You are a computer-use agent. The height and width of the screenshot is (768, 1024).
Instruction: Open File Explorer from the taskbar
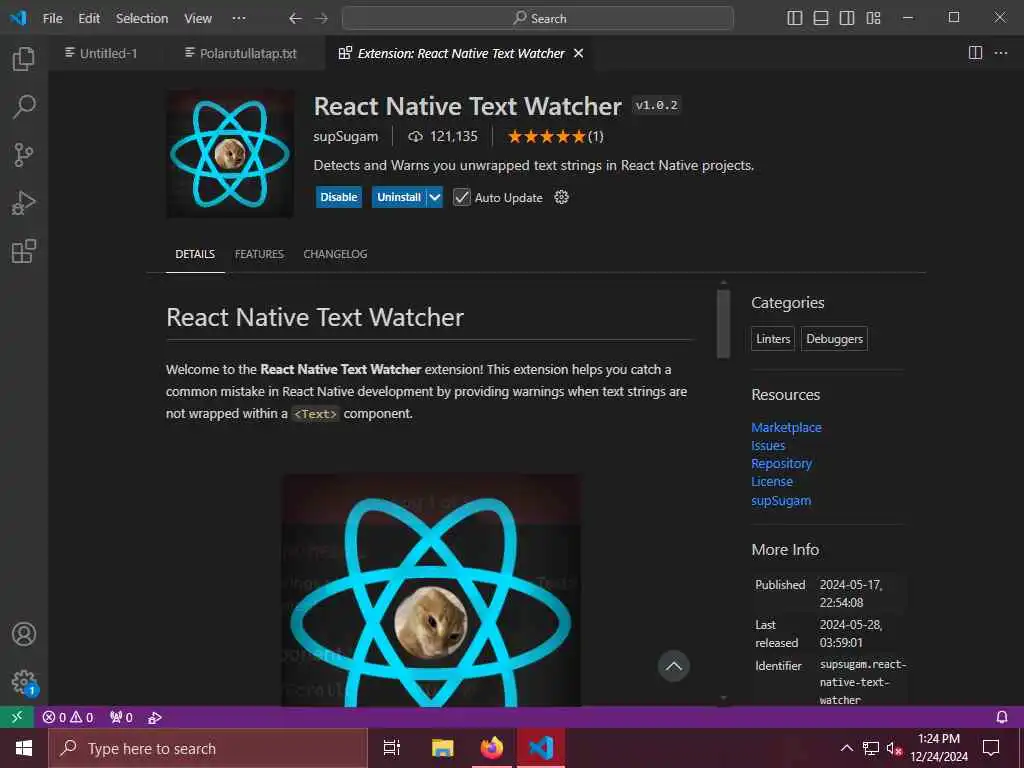click(x=443, y=748)
